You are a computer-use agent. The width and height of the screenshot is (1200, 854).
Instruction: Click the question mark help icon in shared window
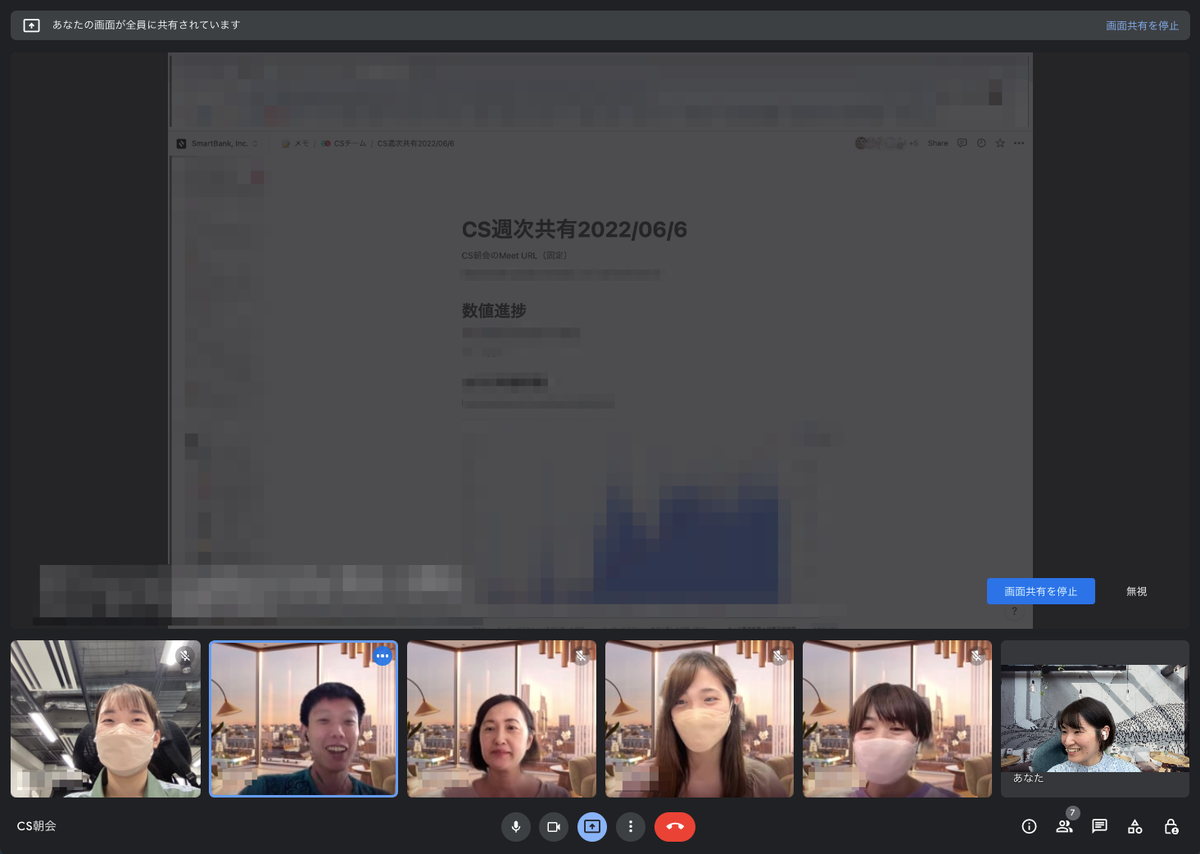tap(1013, 611)
